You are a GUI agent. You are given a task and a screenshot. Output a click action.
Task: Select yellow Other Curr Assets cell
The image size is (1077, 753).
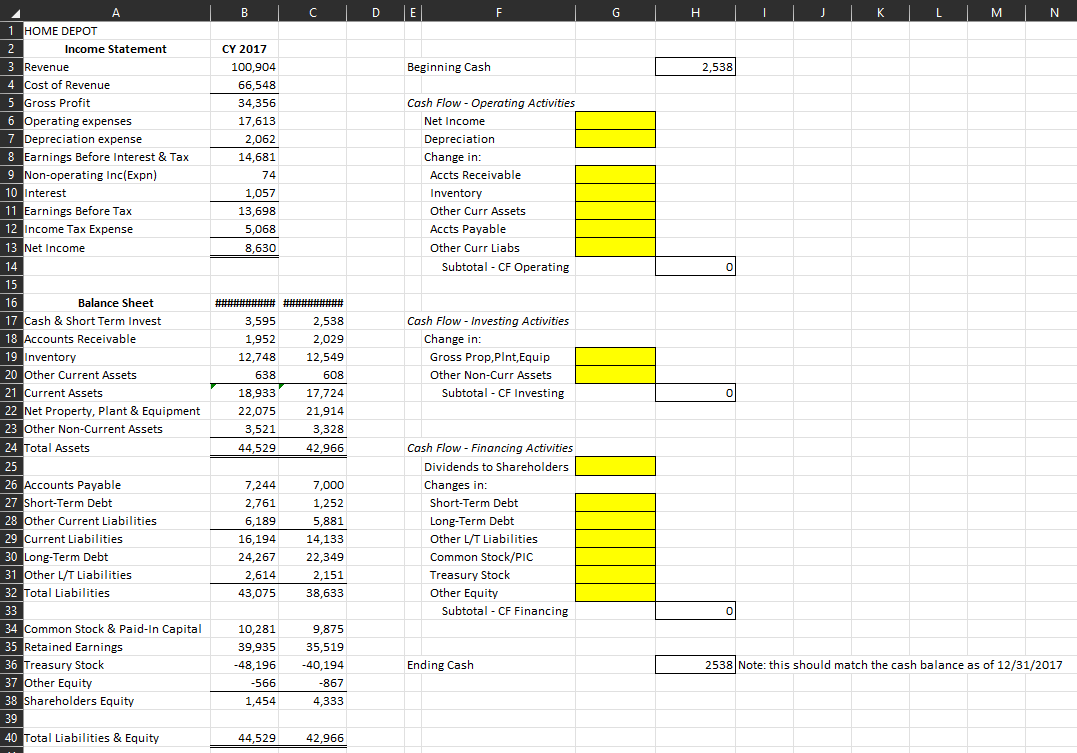tap(615, 211)
